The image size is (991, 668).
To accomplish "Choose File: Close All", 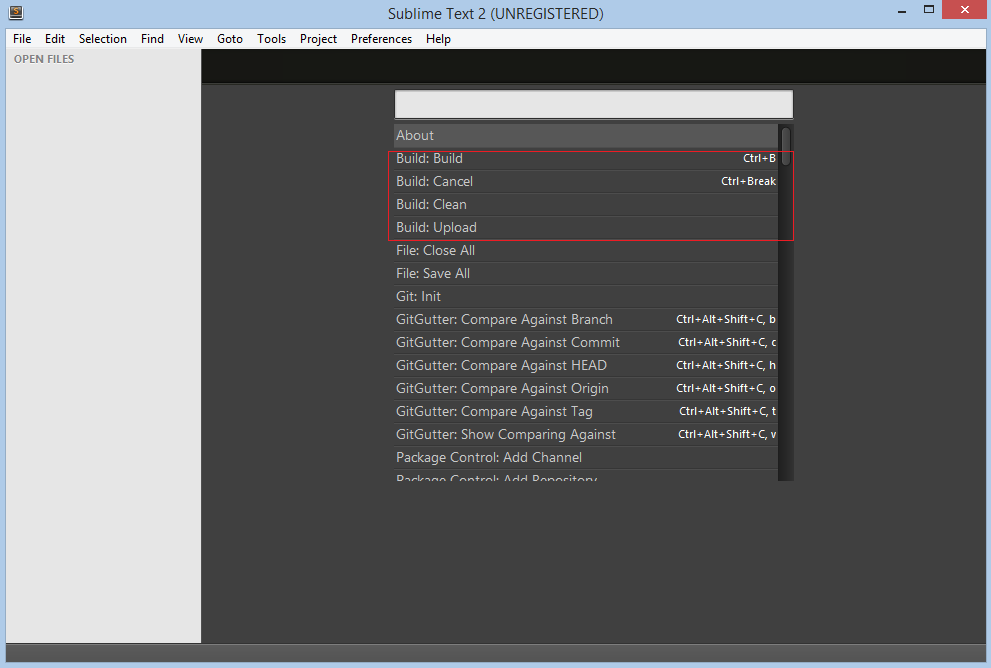I will (586, 250).
